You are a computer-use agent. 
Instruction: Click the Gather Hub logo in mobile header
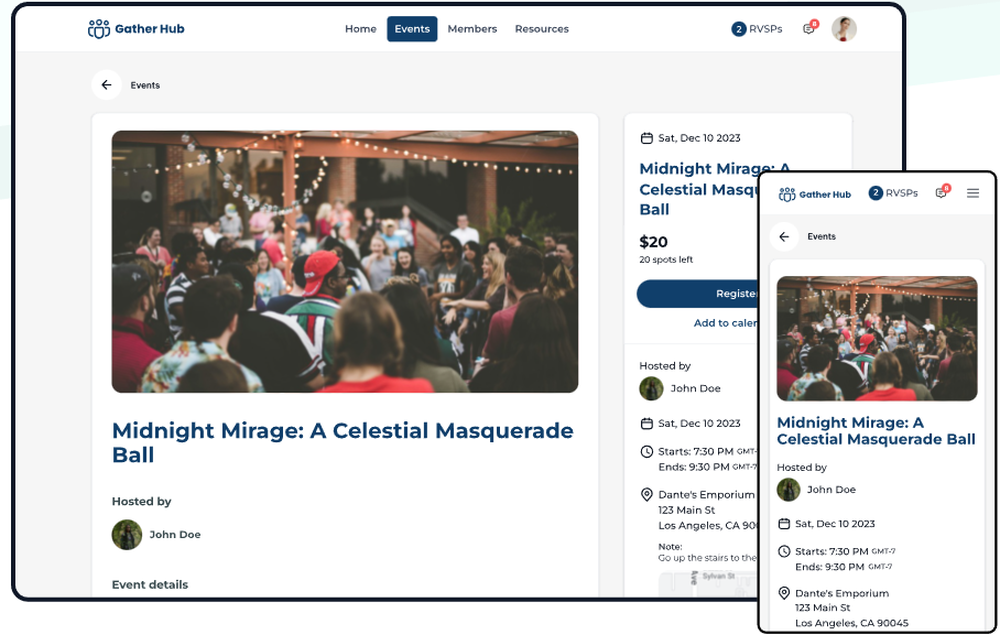click(815, 194)
